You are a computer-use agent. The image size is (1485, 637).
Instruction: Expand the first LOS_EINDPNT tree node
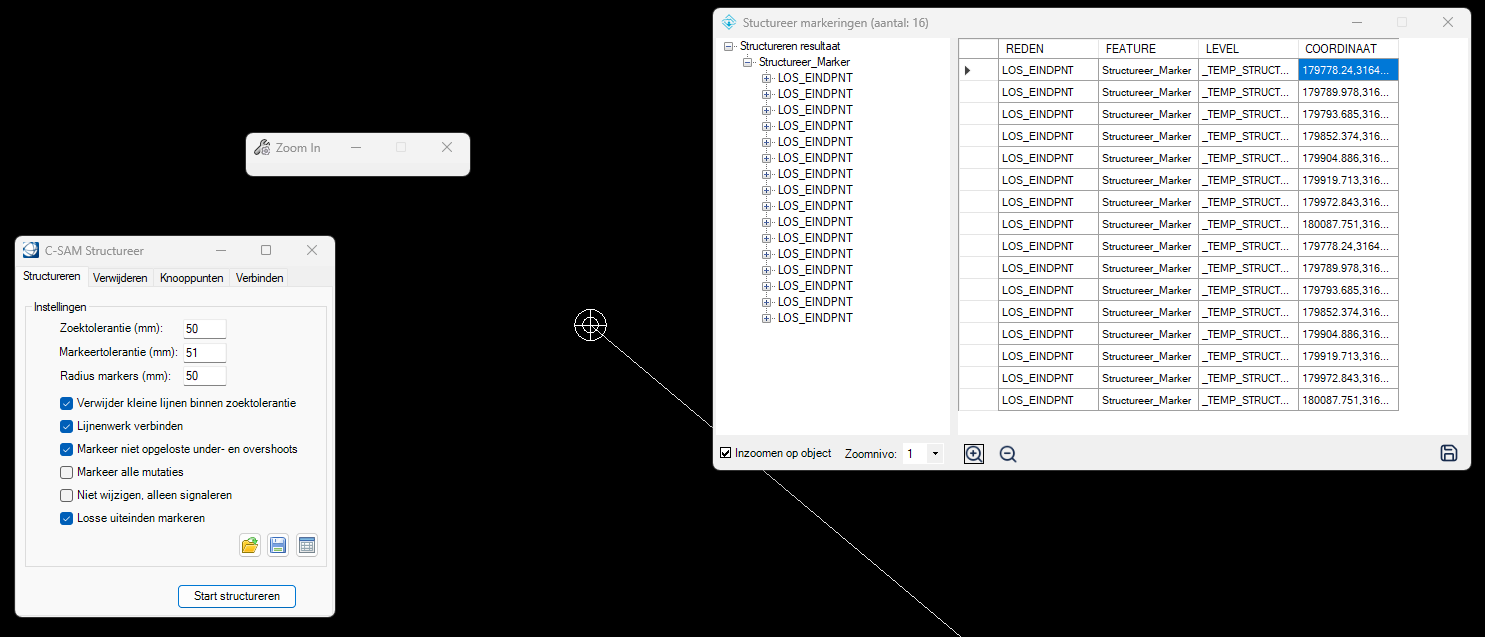767,78
